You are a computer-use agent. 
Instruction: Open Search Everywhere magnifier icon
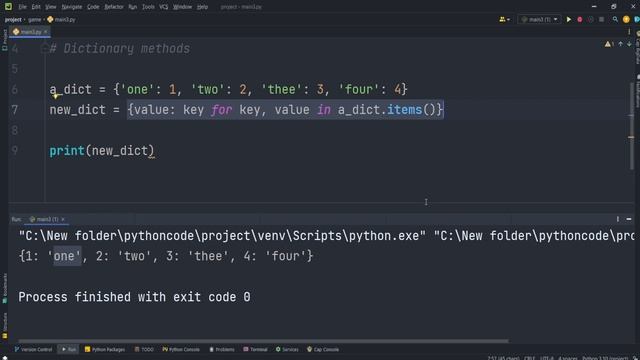[x=615, y=20]
